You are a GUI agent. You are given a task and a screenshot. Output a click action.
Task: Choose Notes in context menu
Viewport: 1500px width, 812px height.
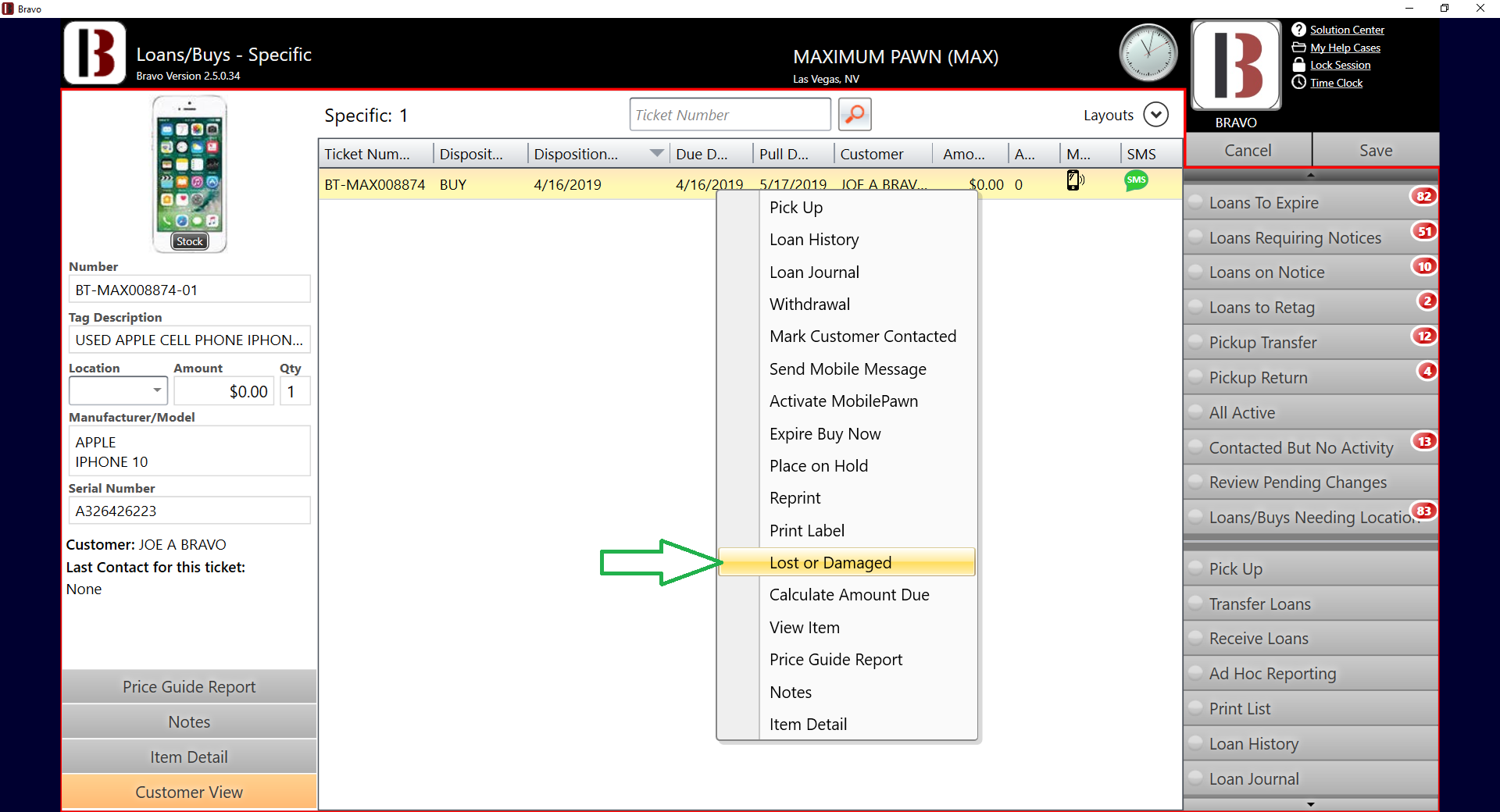point(847,693)
